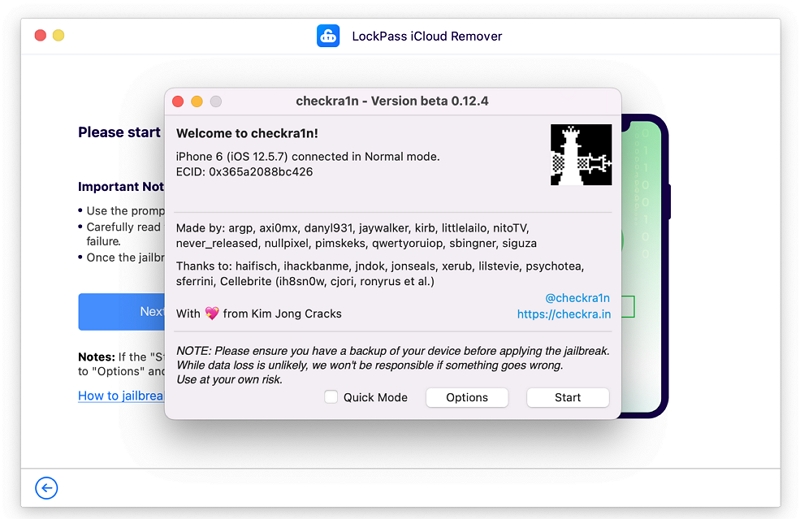800x519 pixels.
Task: Click the Important Note heading in LockPass
Action: tap(121, 187)
